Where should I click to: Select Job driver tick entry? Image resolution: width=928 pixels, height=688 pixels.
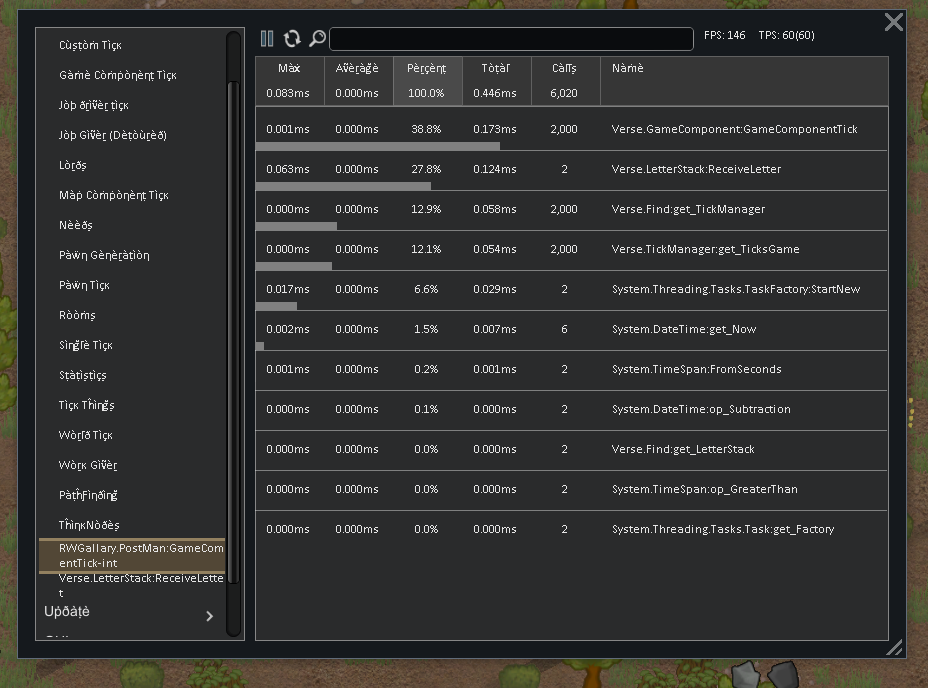coord(94,105)
